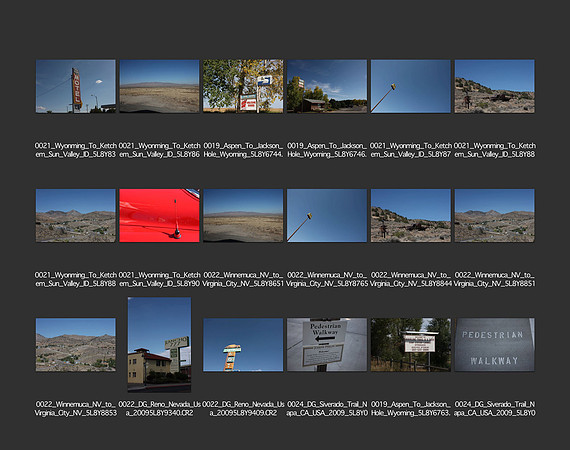Click file name ending Hole_Wyoming_5L8Y6746
Screen dimensions: 570x450
(x=327, y=150)
